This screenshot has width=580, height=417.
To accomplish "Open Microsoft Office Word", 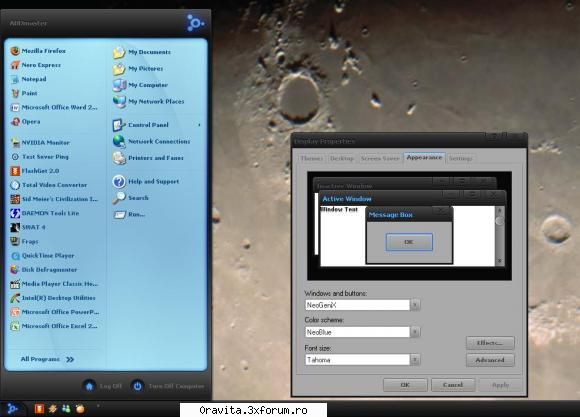I will [x=54, y=107].
